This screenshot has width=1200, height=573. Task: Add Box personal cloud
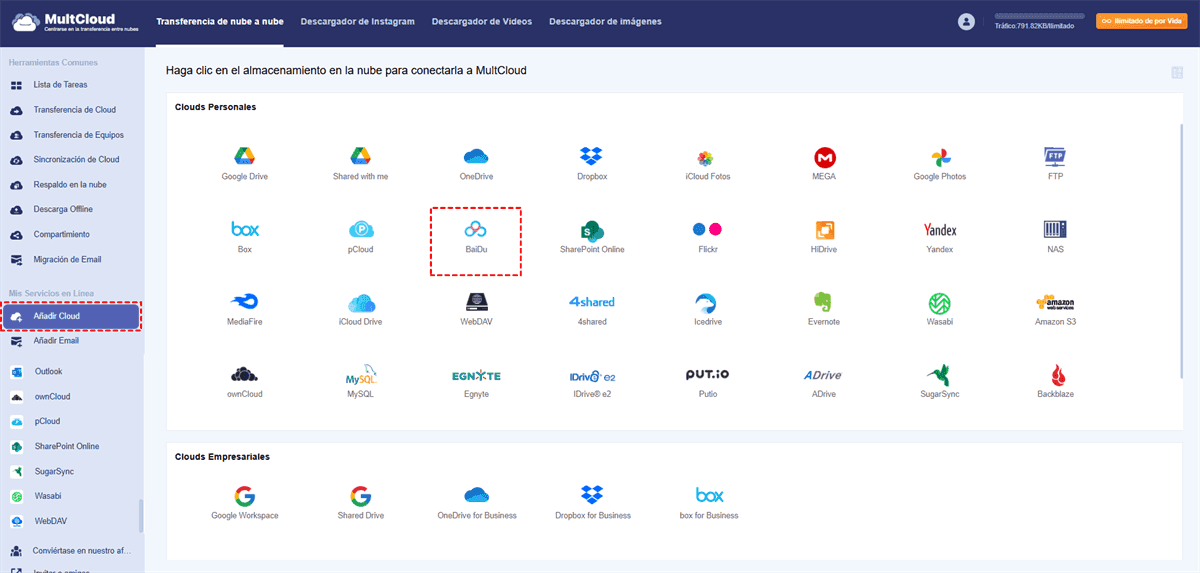[x=245, y=237]
